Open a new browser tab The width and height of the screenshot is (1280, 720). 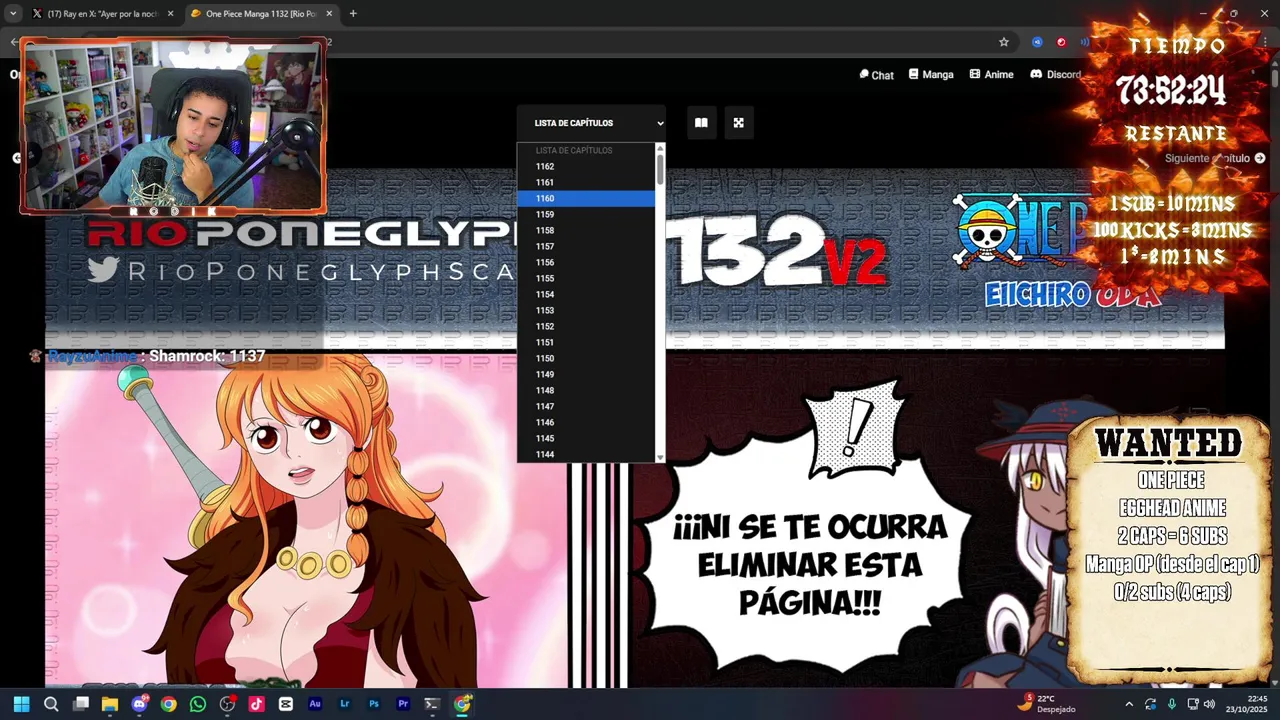tap(353, 14)
